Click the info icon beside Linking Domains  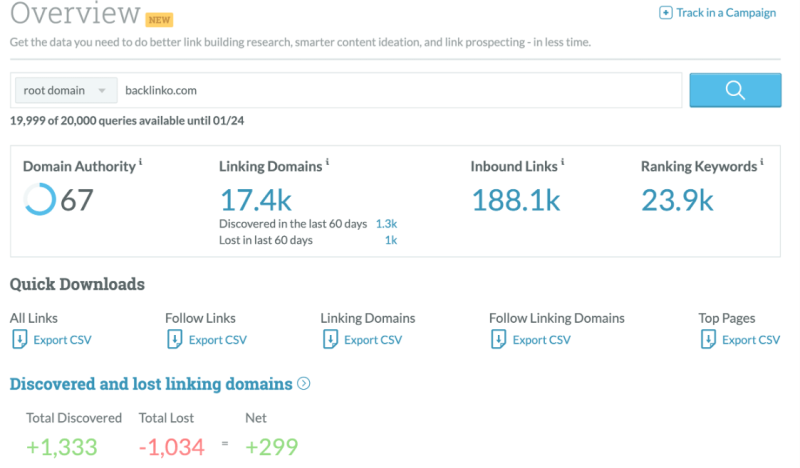(x=328, y=162)
